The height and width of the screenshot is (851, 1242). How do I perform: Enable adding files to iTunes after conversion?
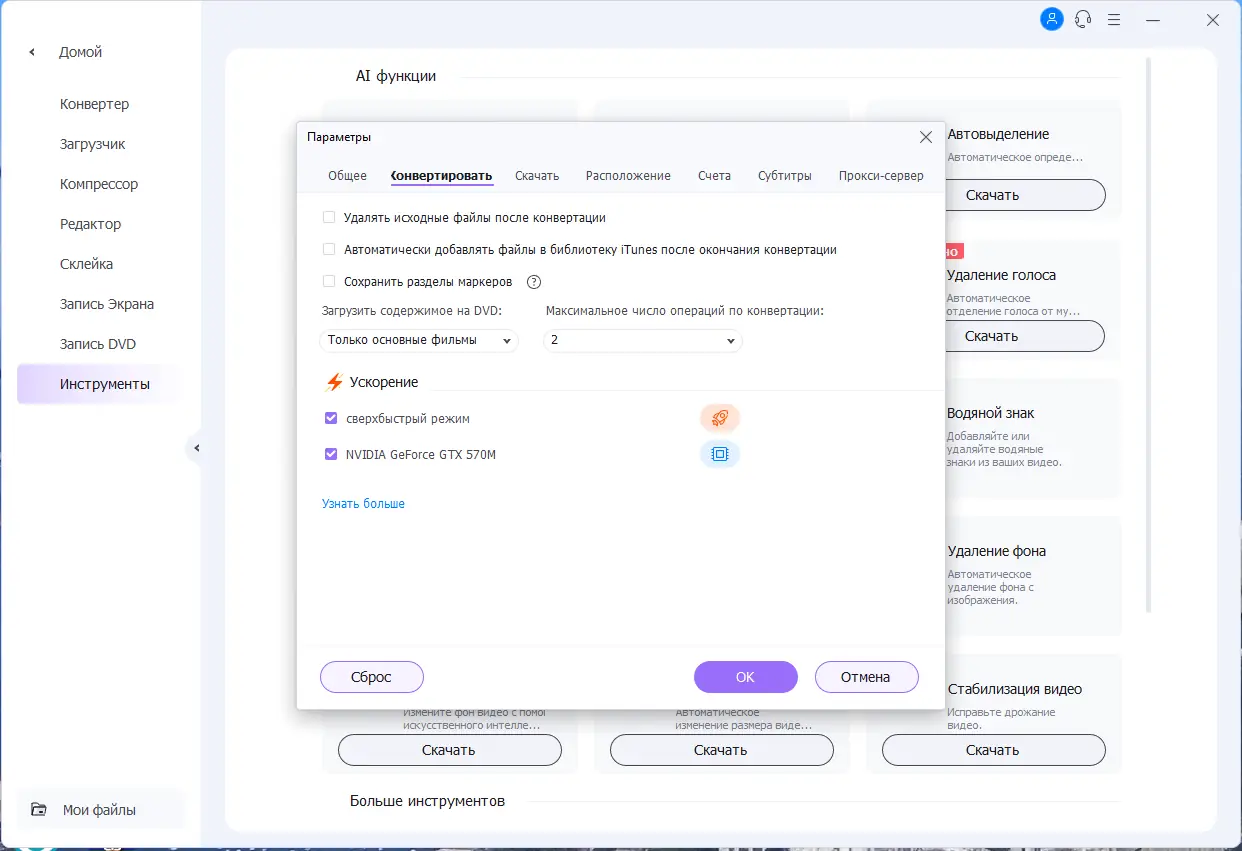coord(329,248)
